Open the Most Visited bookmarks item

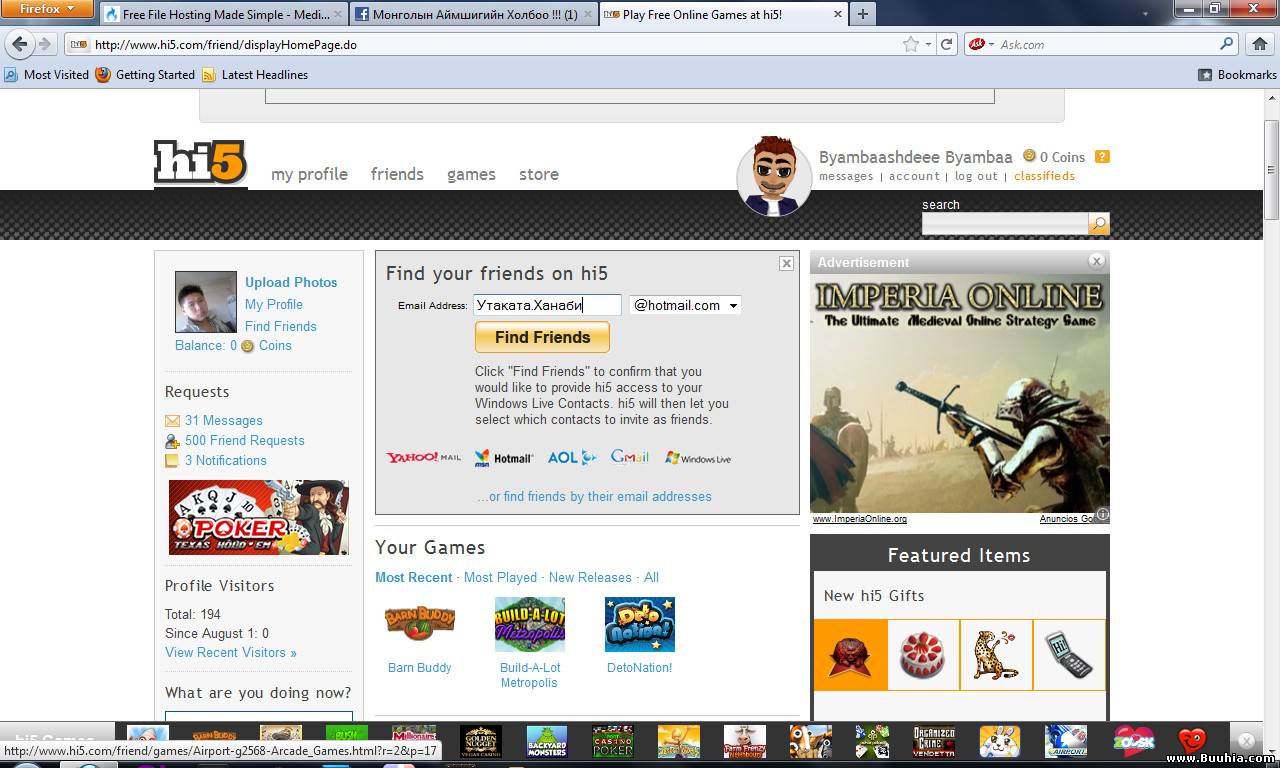(47, 75)
